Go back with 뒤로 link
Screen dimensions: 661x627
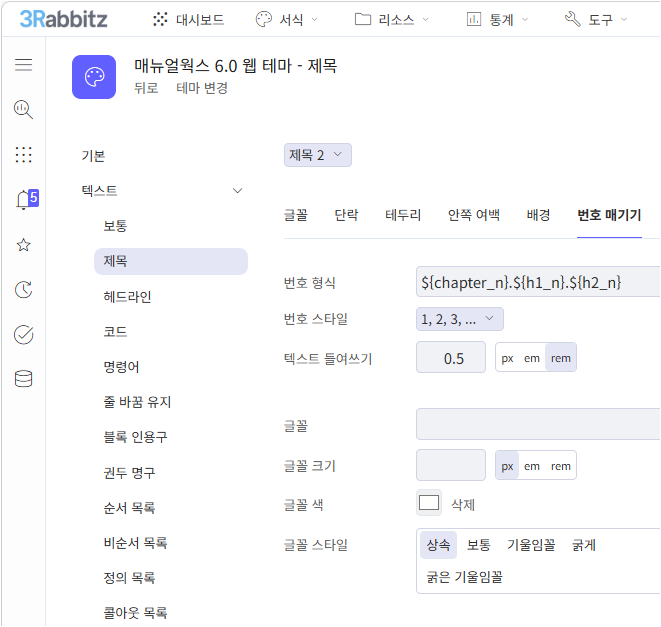(146, 88)
